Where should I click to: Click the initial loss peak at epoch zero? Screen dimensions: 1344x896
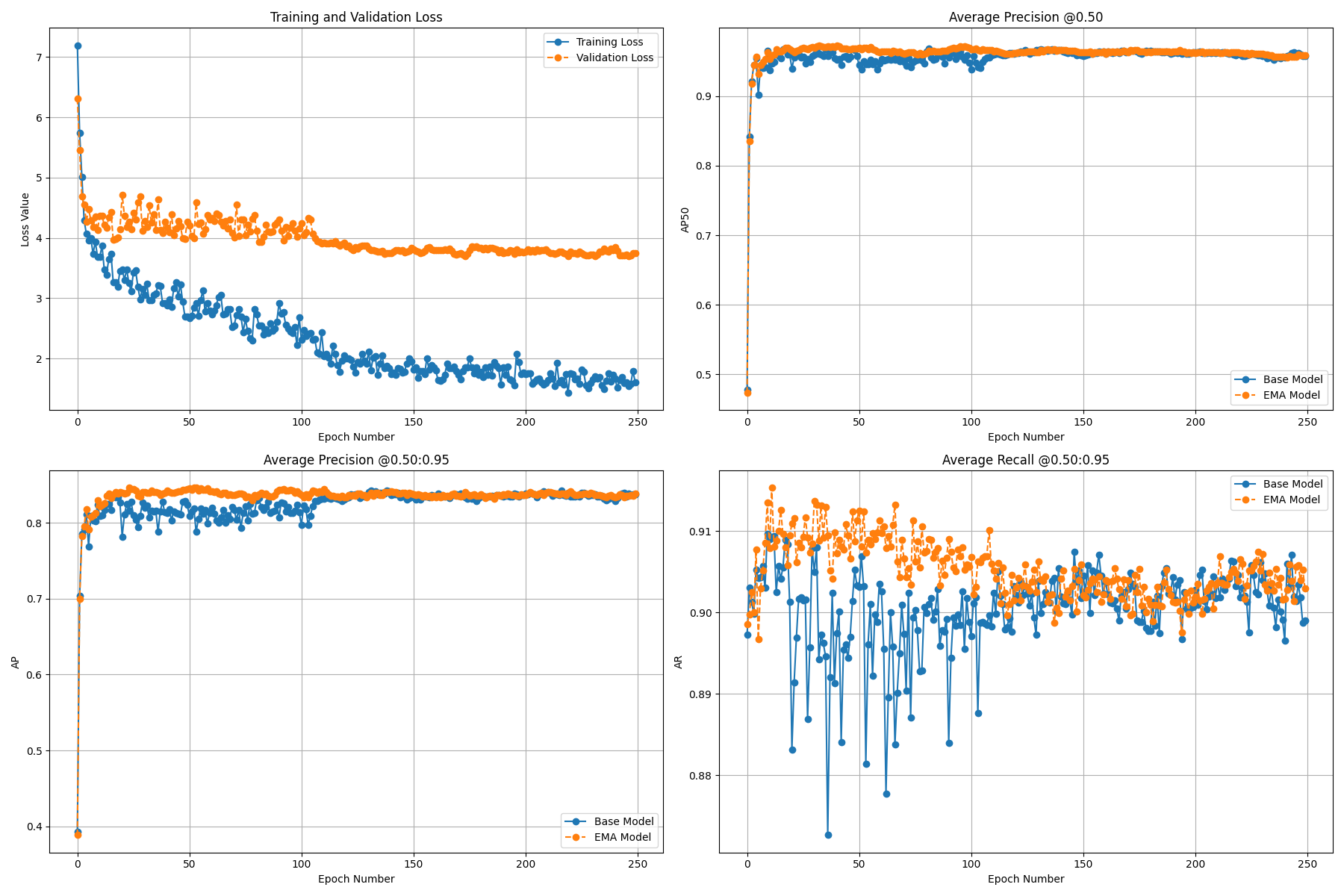[77, 45]
